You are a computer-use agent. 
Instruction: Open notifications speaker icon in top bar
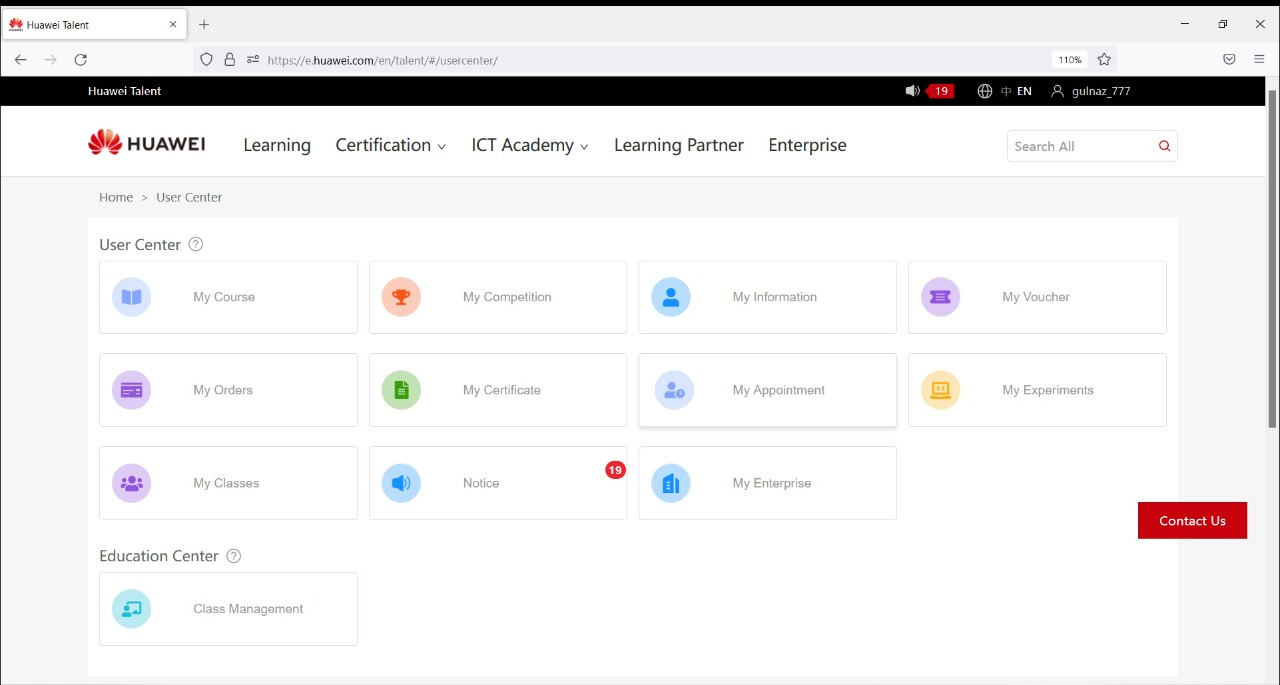click(x=912, y=91)
